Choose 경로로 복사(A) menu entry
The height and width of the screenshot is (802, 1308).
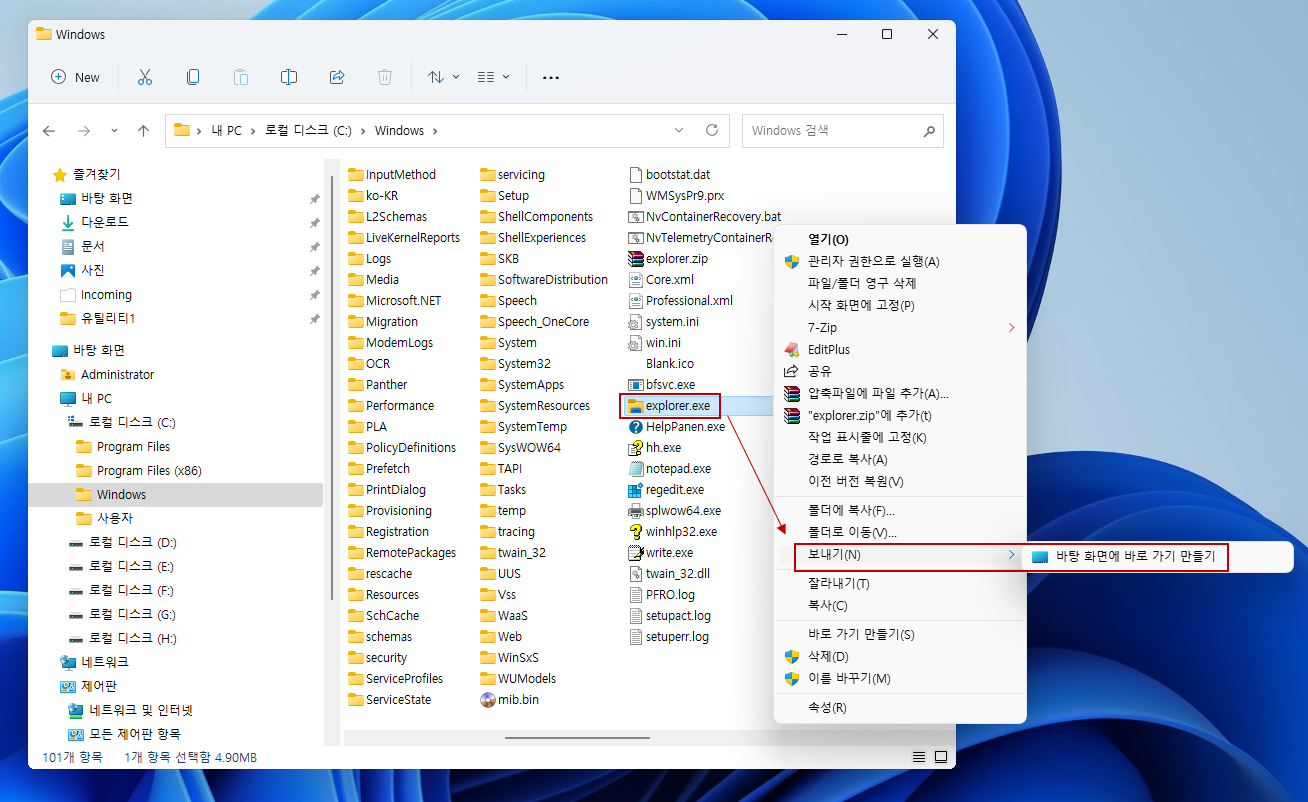pyautogui.click(x=900, y=460)
